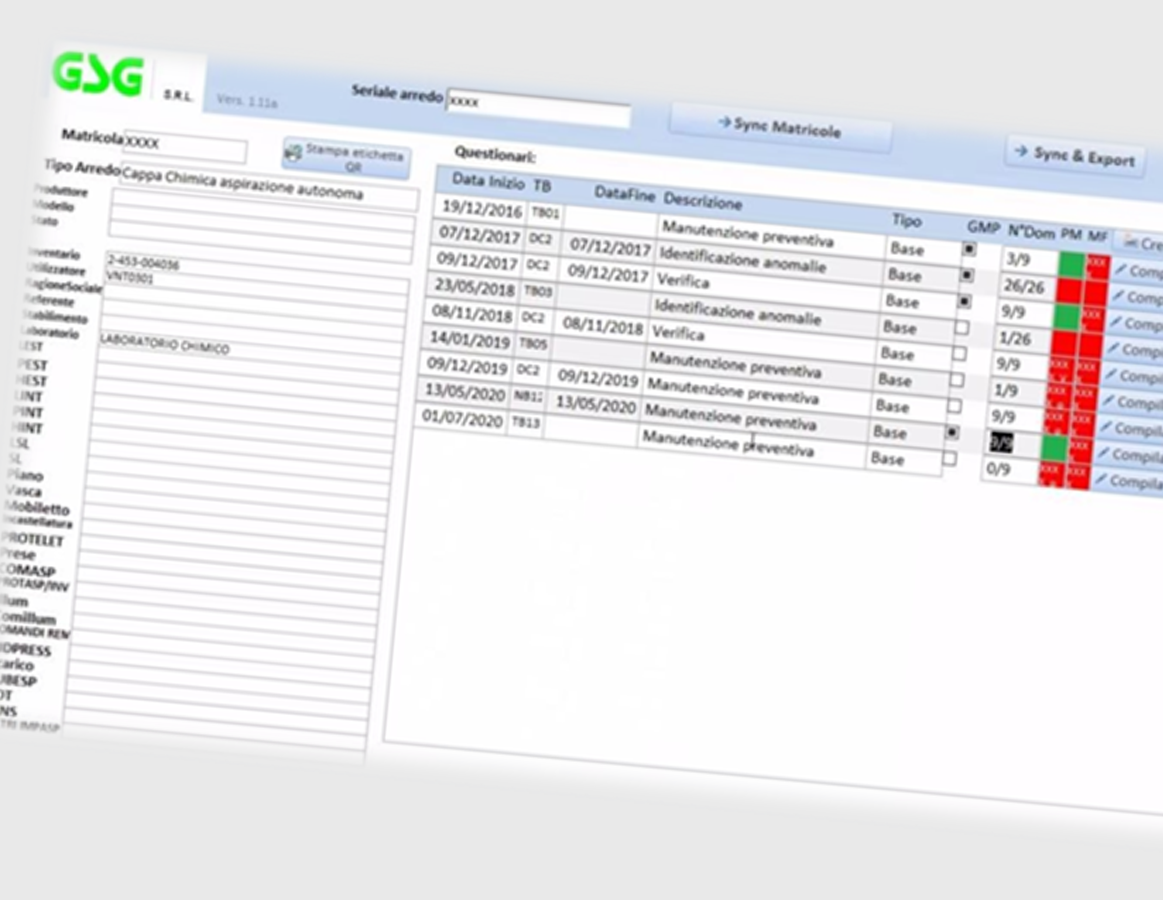The width and height of the screenshot is (1163, 900).
Task: Click the Descrizione column header
Action: tap(702, 201)
